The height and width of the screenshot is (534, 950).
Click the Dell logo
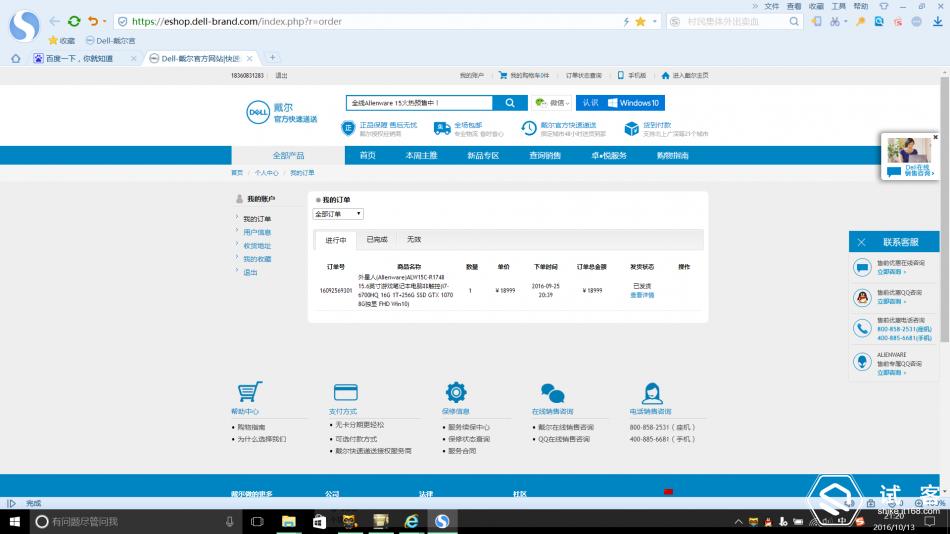(259, 112)
